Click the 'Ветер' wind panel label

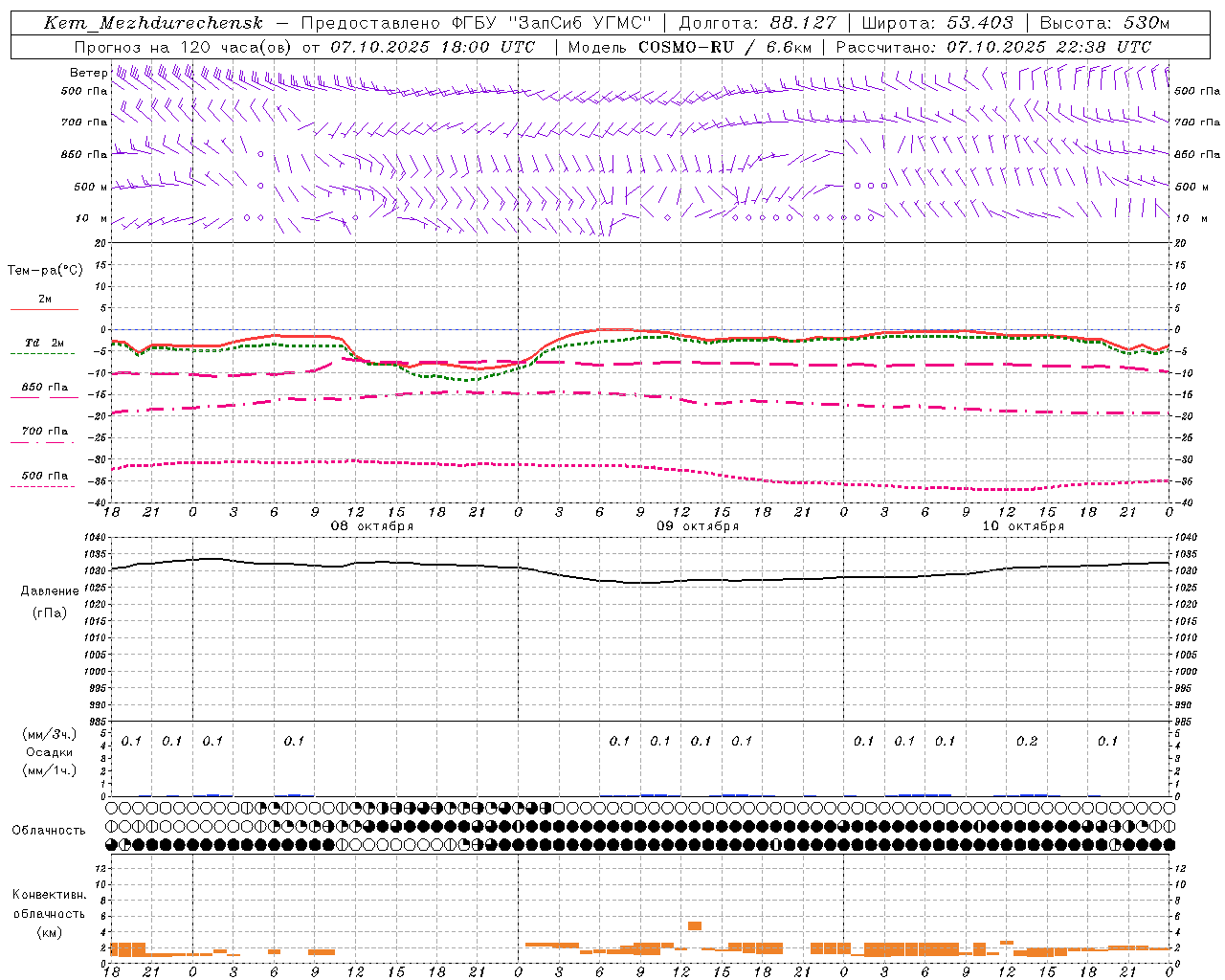pos(88,73)
